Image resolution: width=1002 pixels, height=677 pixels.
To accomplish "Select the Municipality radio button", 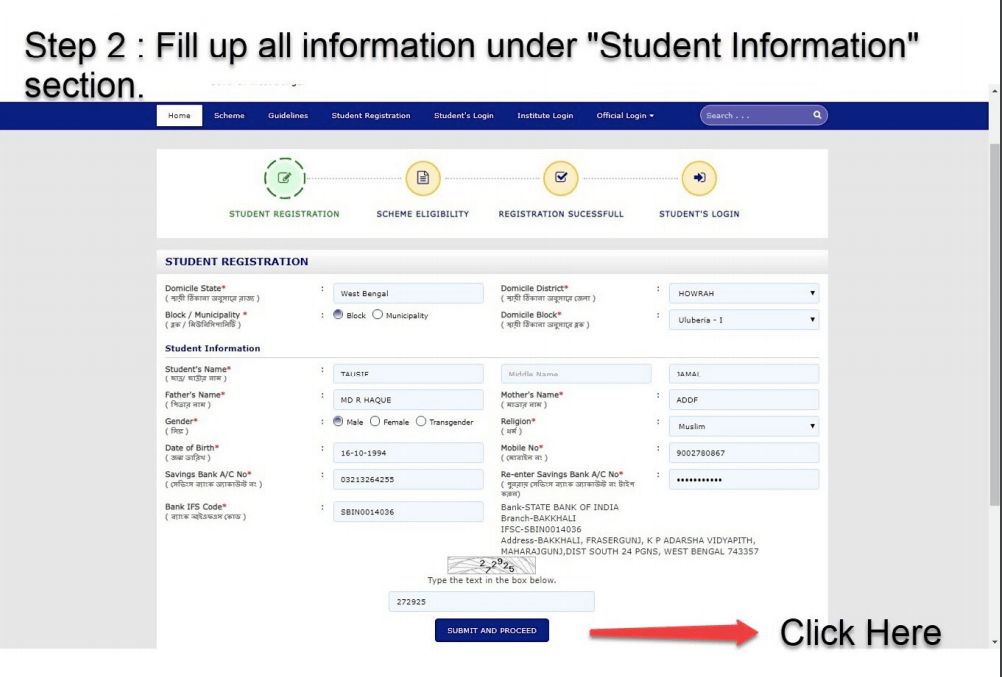I will pos(378,315).
